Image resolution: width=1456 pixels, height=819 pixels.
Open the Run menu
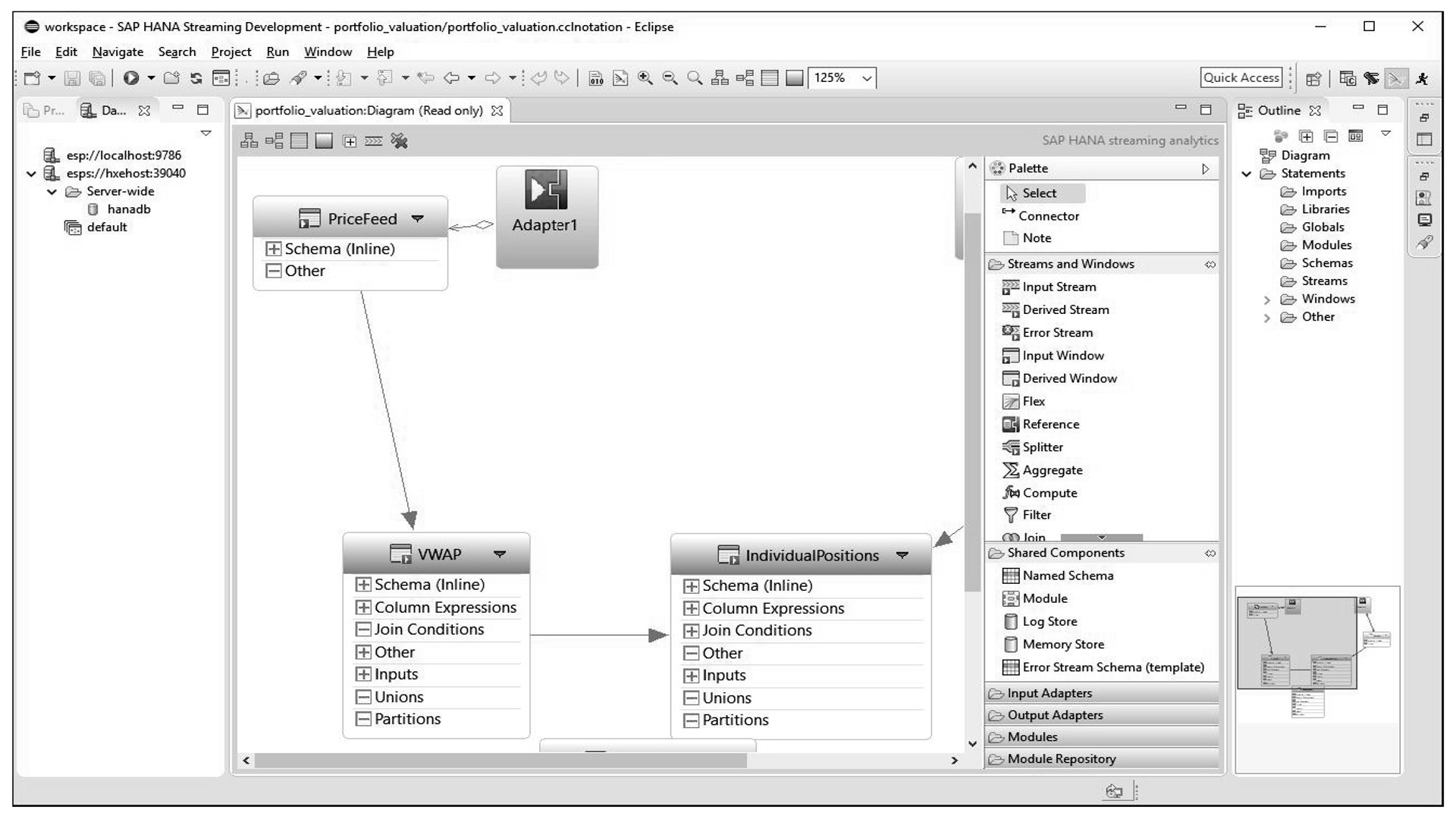(x=277, y=51)
